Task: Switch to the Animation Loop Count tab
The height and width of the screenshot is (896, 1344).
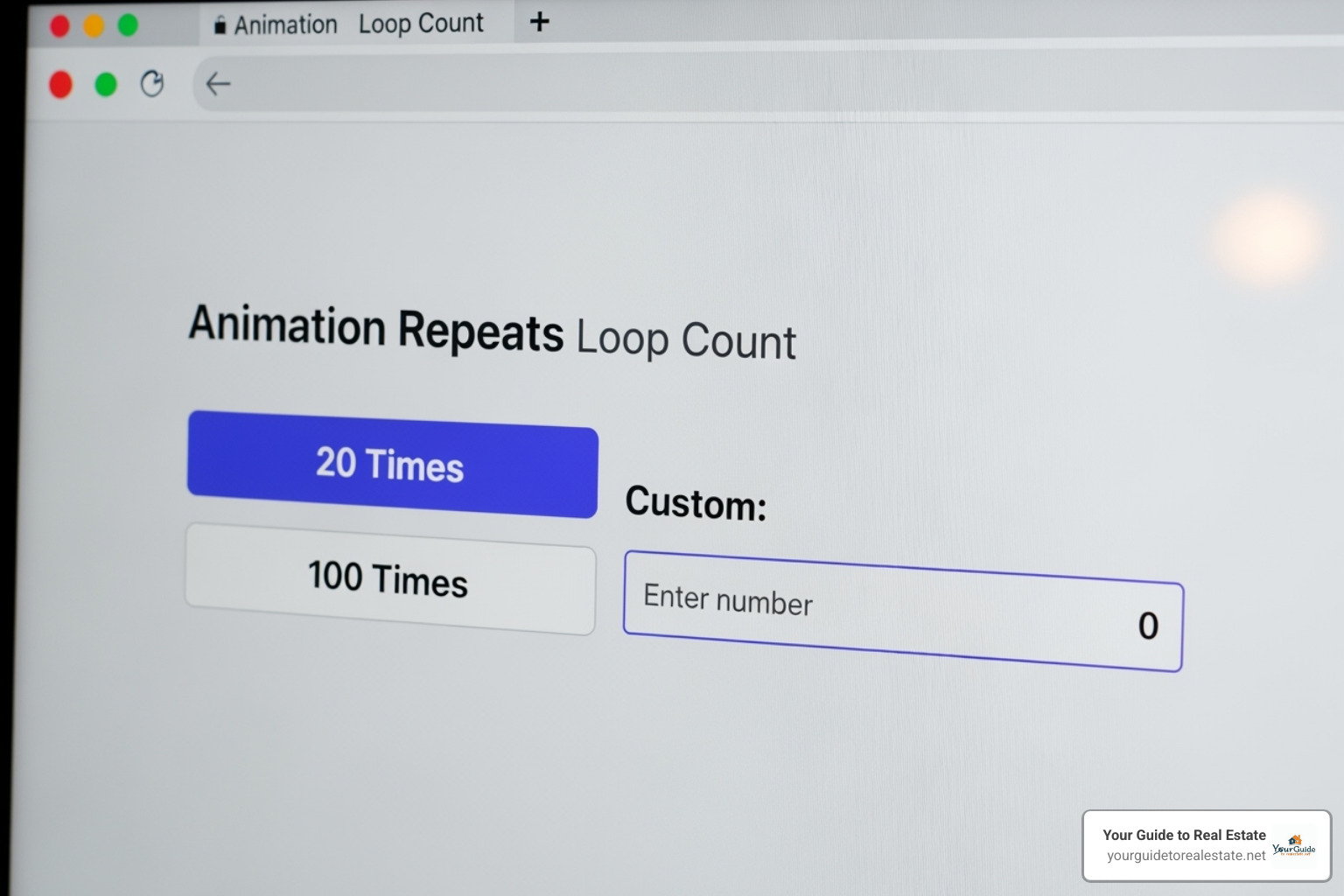Action: point(350,24)
